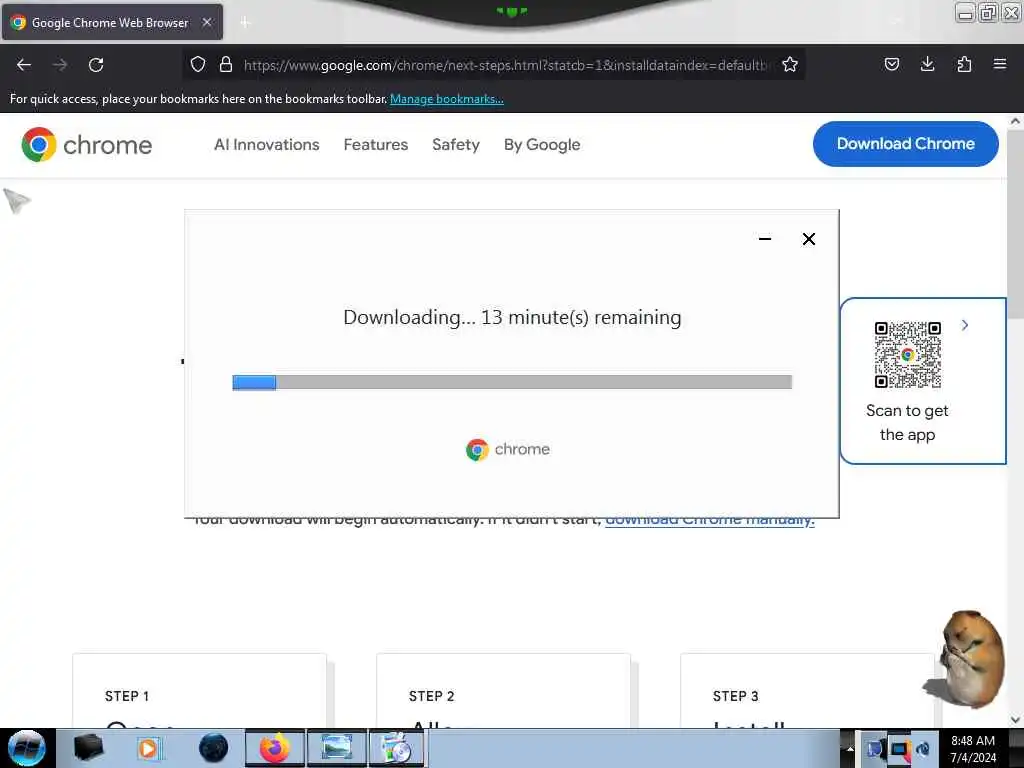Open the Safety menu item

(456, 144)
